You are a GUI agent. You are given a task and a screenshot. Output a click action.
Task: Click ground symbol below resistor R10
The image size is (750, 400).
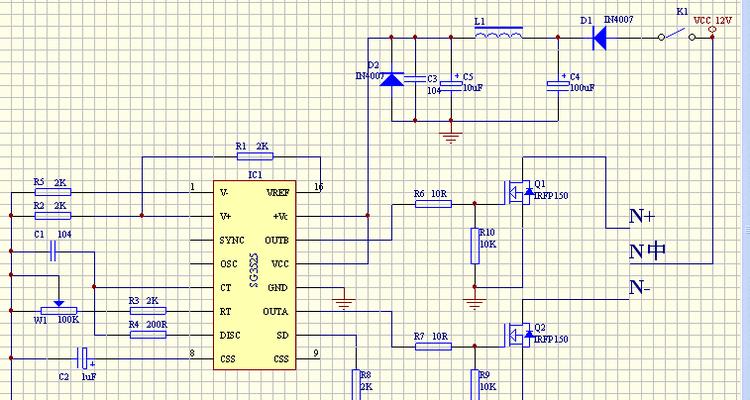pos(474,304)
